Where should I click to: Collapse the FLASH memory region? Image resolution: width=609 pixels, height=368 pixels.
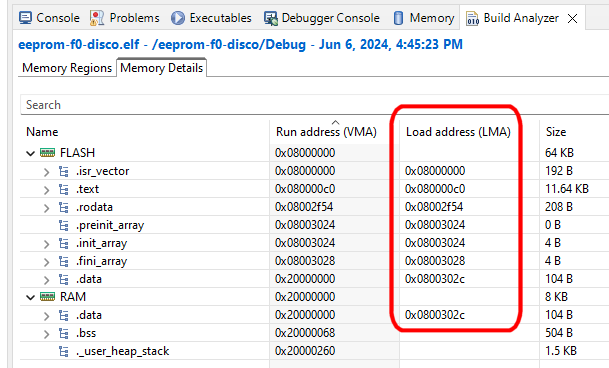(x=30, y=153)
